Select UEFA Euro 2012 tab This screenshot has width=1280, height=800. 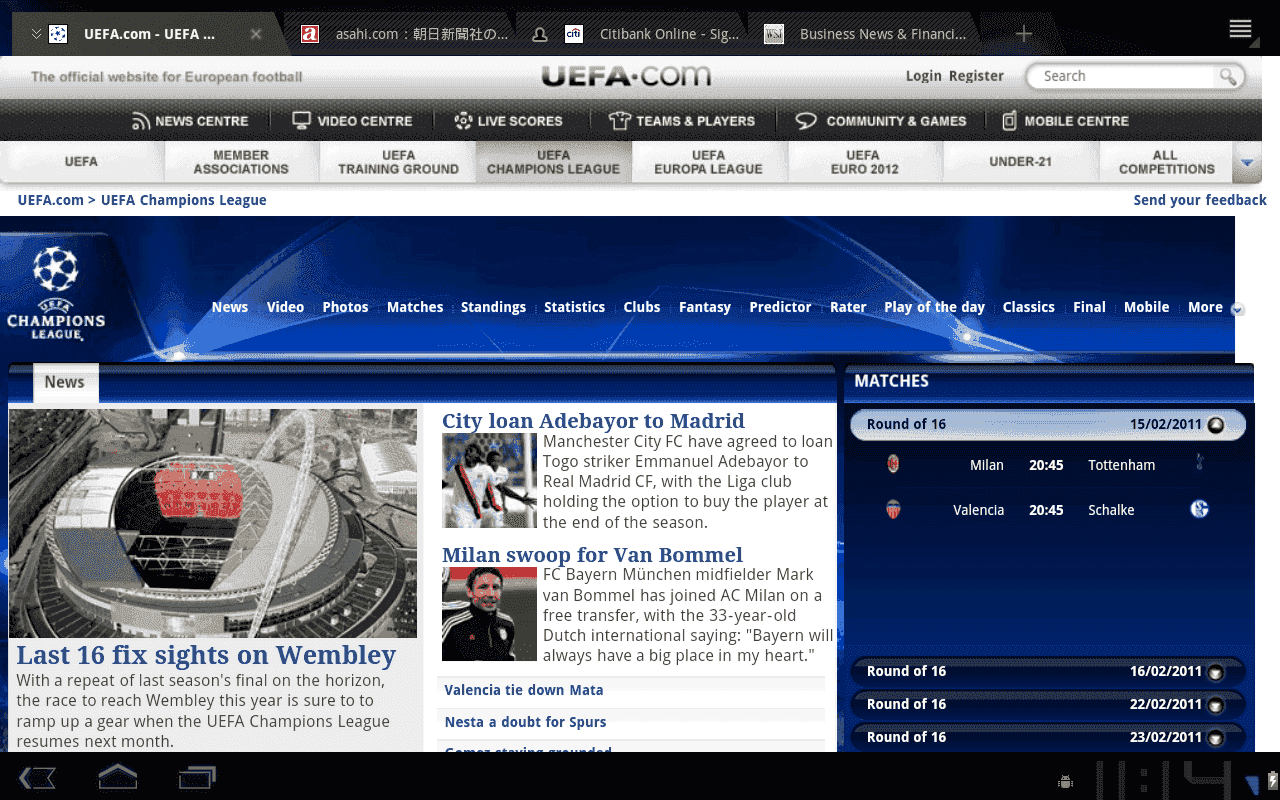(864, 162)
